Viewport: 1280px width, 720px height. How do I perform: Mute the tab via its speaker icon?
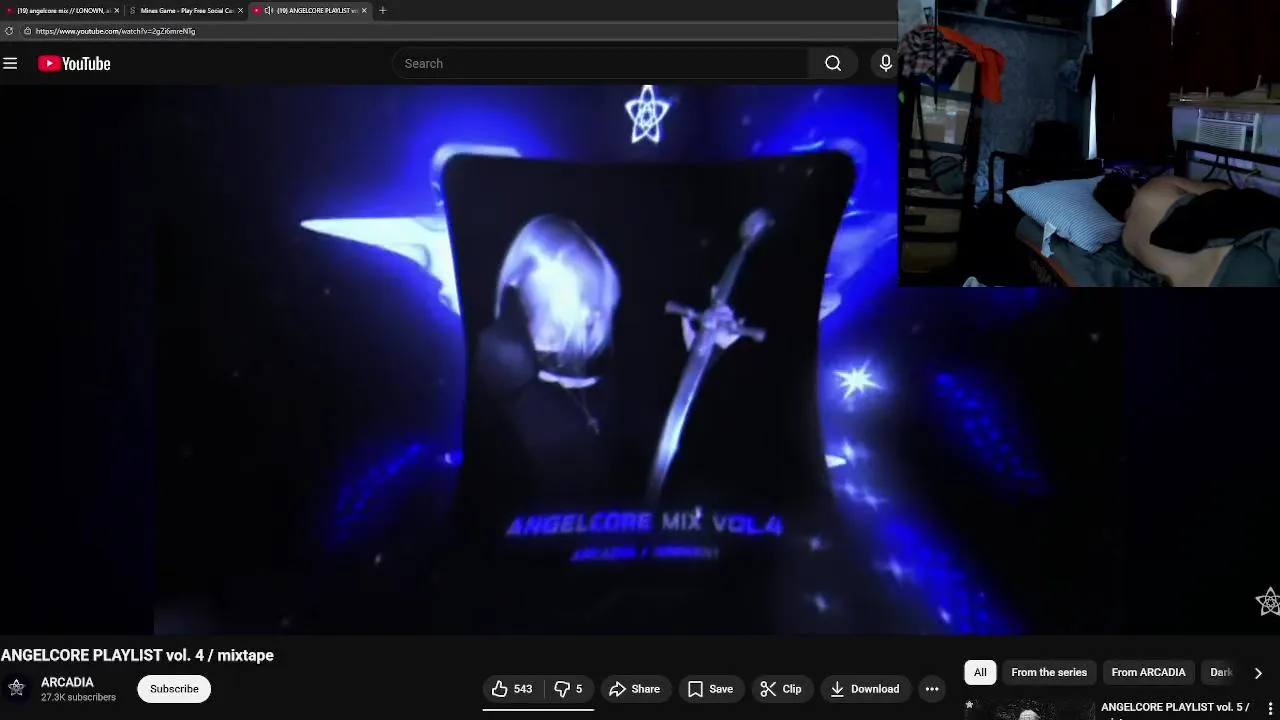(x=268, y=10)
